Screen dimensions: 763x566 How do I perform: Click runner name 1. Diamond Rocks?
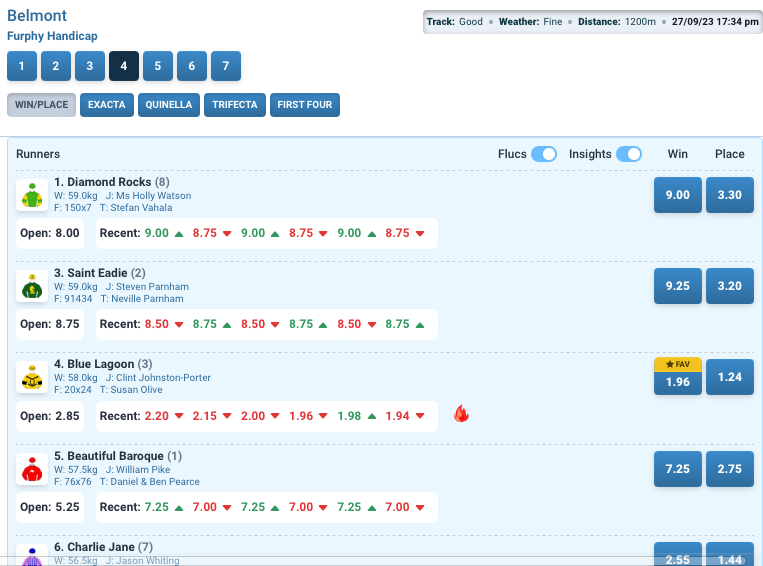[x=103, y=182]
